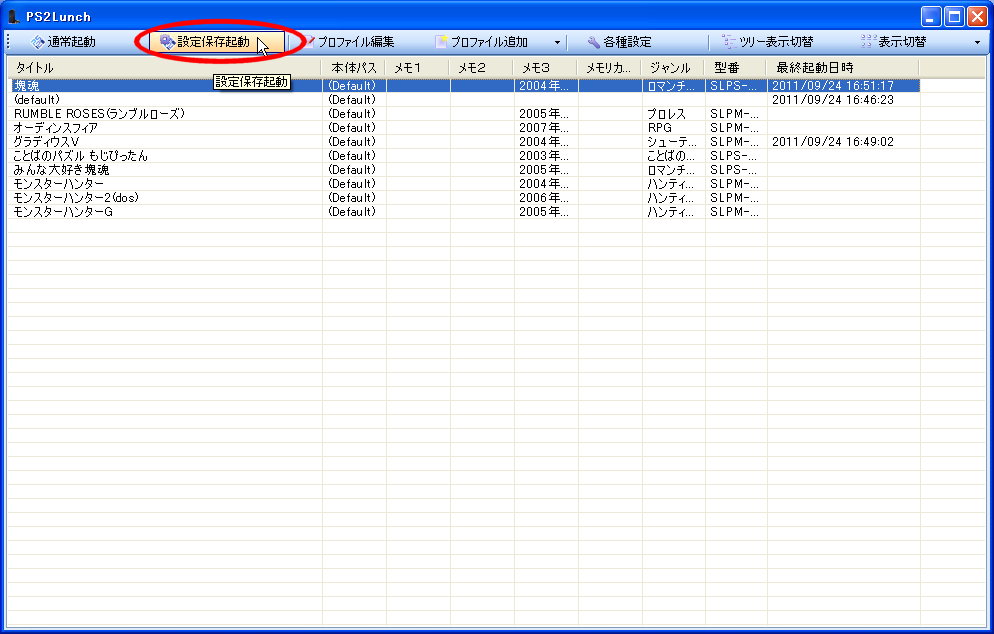This screenshot has height=634, width=994.
Task: Click the メモリカ... column header
Action: click(x=609, y=68)
